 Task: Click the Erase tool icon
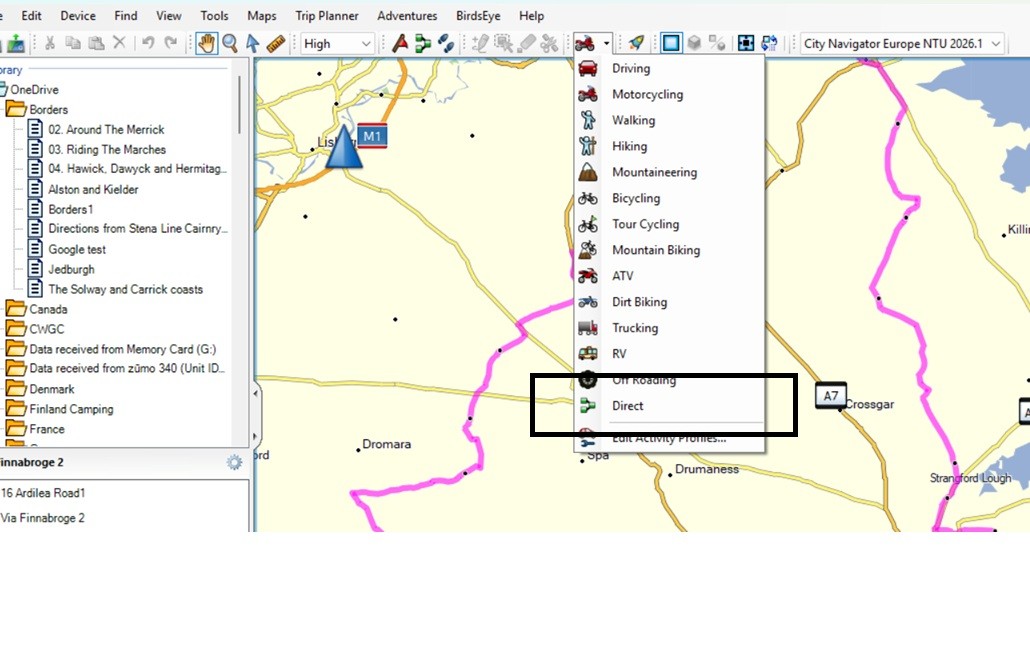[527, 43]
